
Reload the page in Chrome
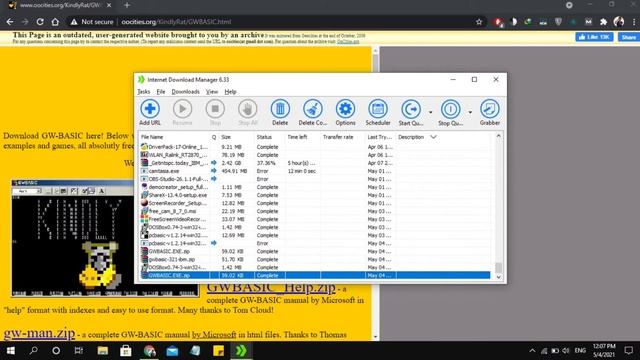(x=40, y=22)
